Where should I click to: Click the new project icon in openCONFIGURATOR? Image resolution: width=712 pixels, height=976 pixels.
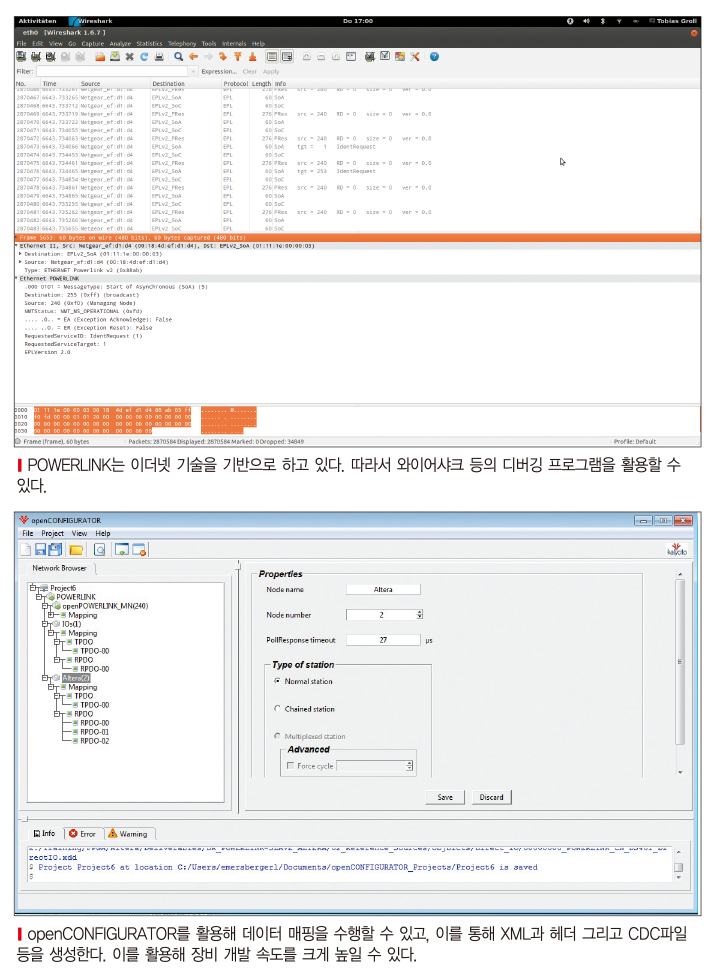tap(26, 549)
